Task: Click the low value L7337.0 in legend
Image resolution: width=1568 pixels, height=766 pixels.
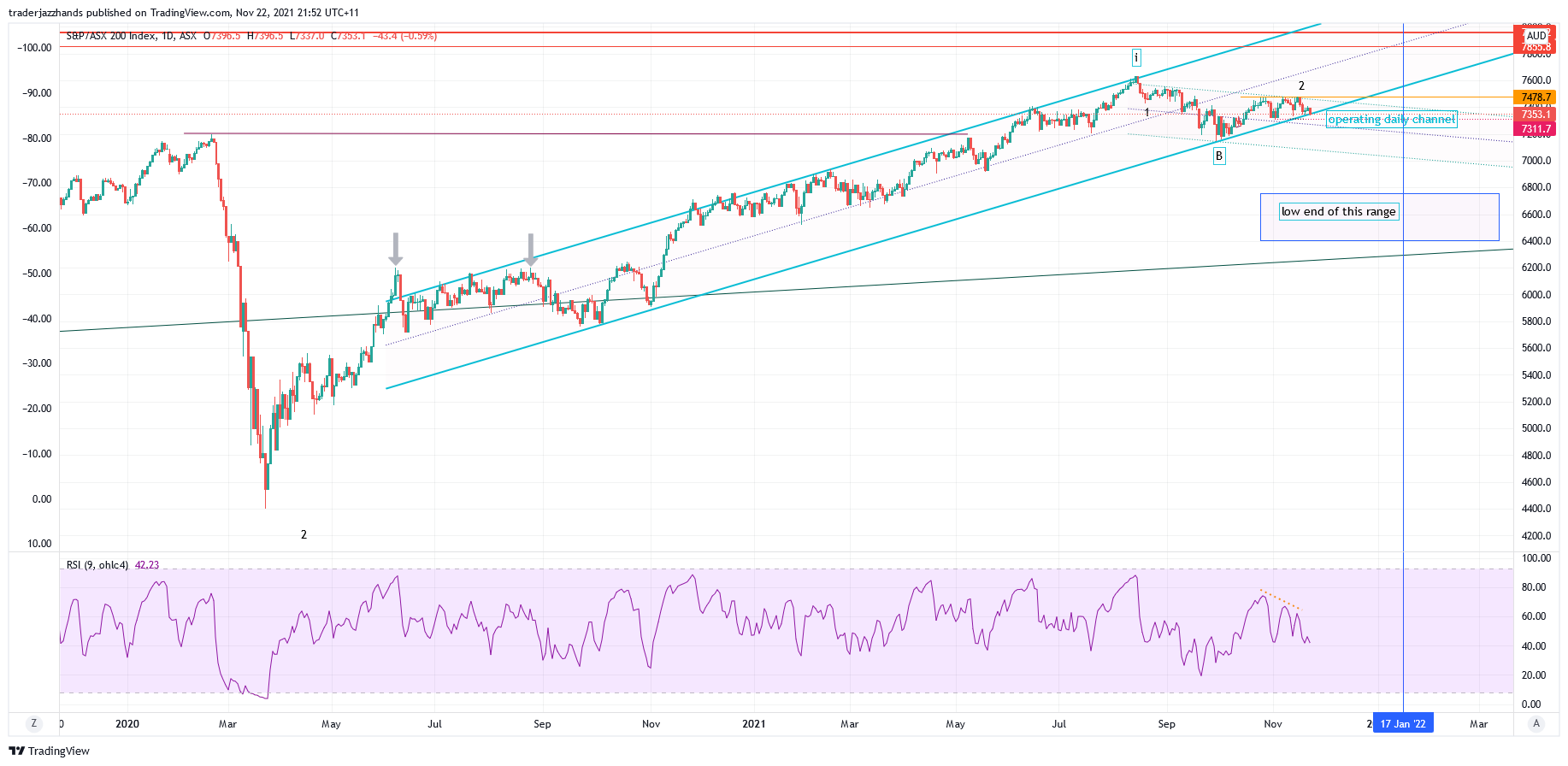Action: click(307, 36)
